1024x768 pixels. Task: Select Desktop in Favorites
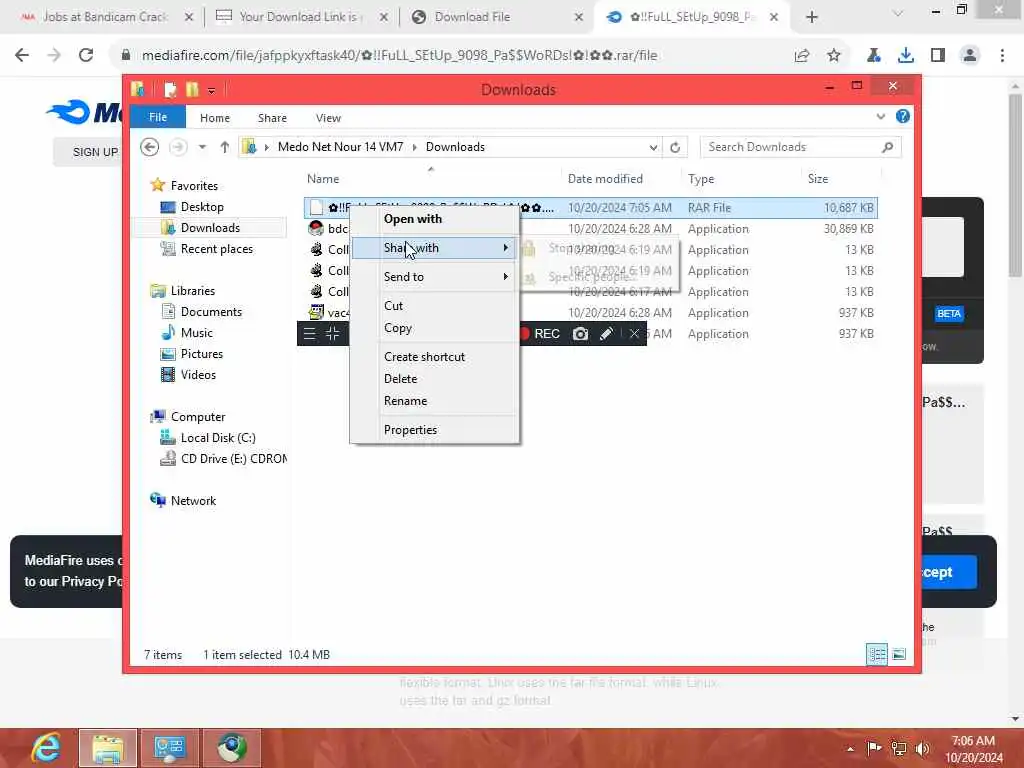(x=202, y=207)
